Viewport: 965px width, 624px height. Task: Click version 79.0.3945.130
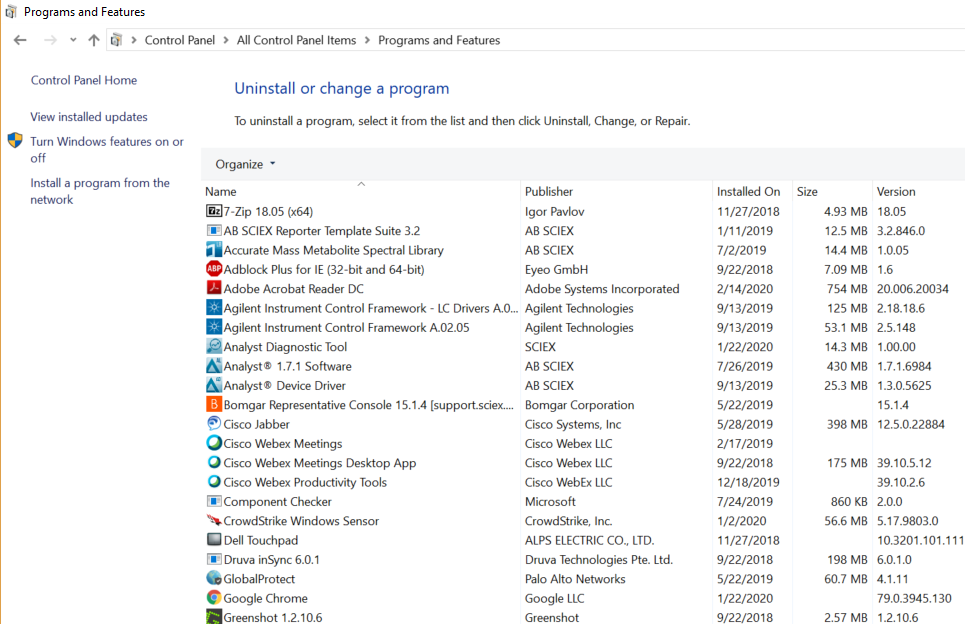914,598
